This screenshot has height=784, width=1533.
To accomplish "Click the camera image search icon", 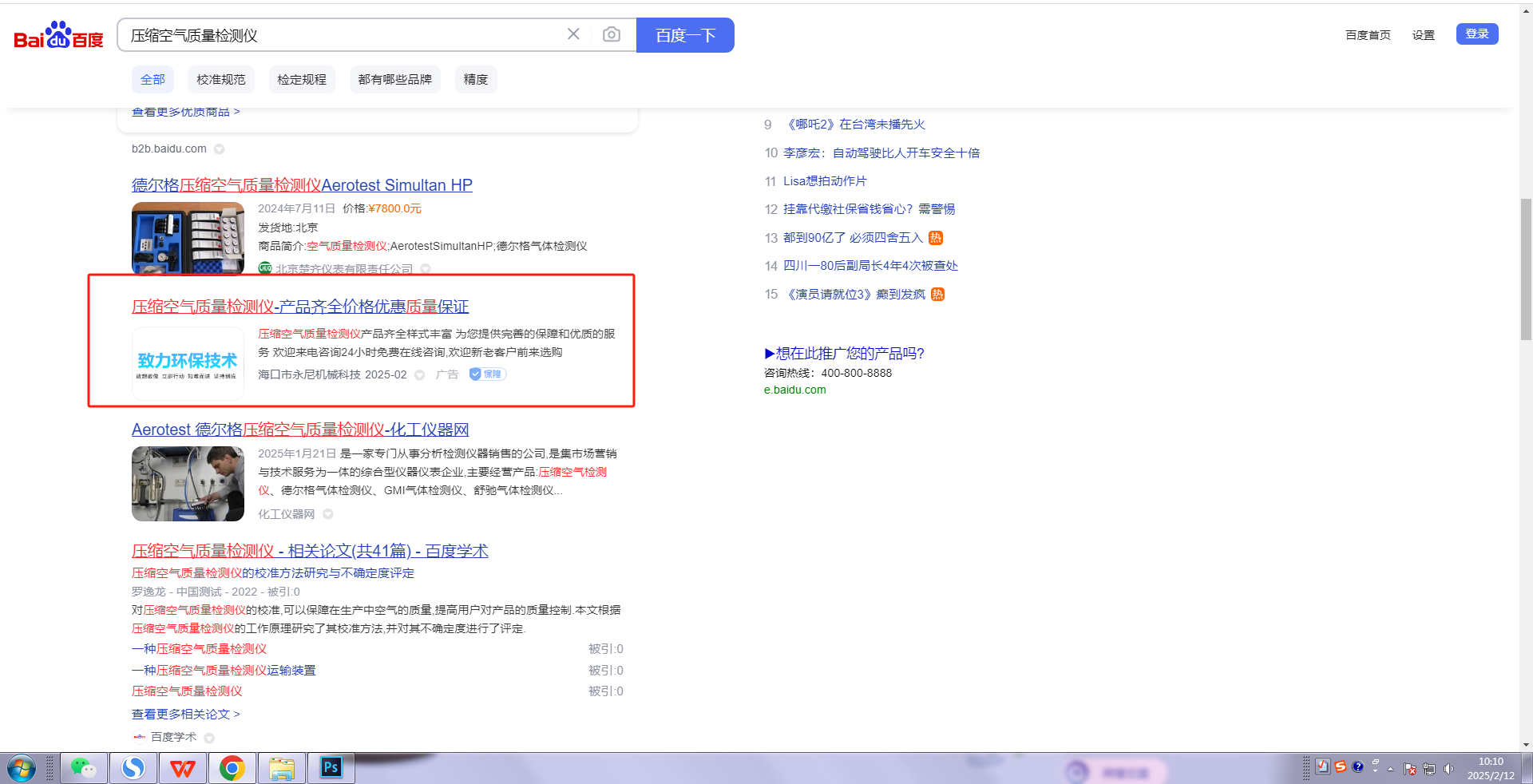I will tap(611, 34).
